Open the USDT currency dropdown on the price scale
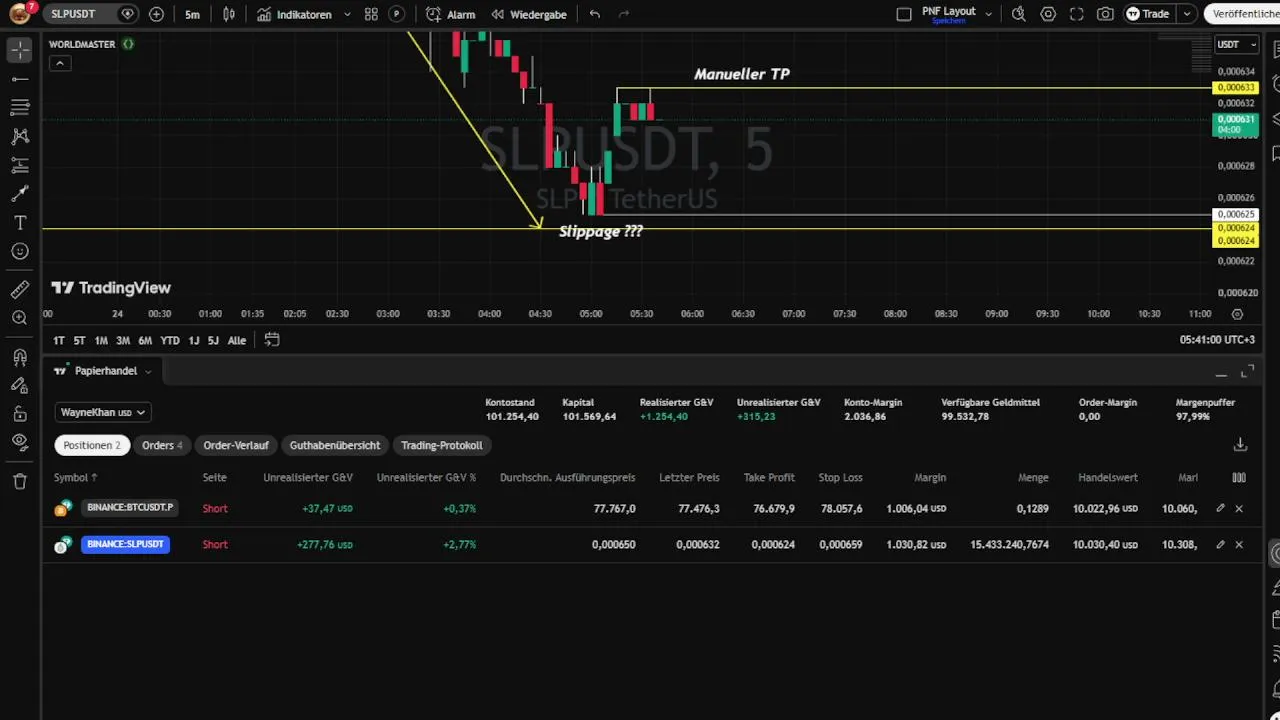 (1236, 44)
